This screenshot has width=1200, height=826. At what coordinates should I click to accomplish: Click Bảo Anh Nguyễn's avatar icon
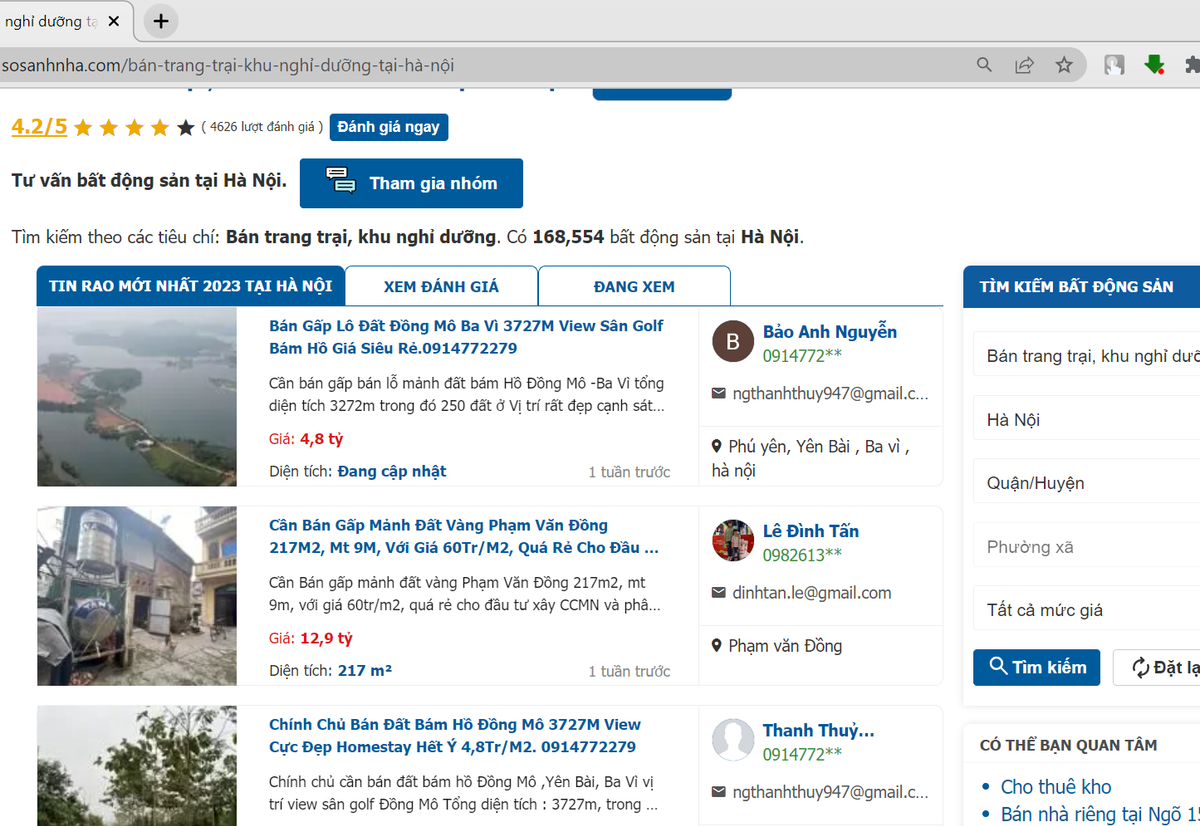(x=732, y=342)
